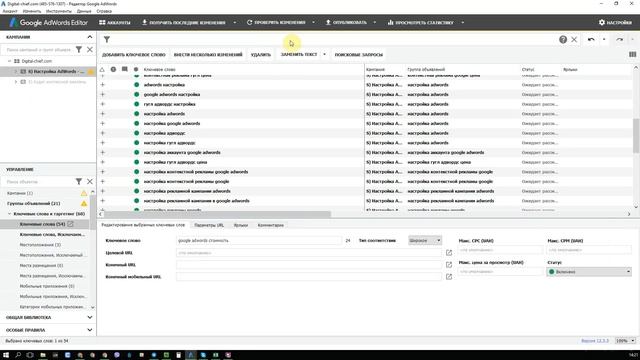Sort by status dot column header
The image size is (640, 360).
pyautogui.click(x=136, y=69)
